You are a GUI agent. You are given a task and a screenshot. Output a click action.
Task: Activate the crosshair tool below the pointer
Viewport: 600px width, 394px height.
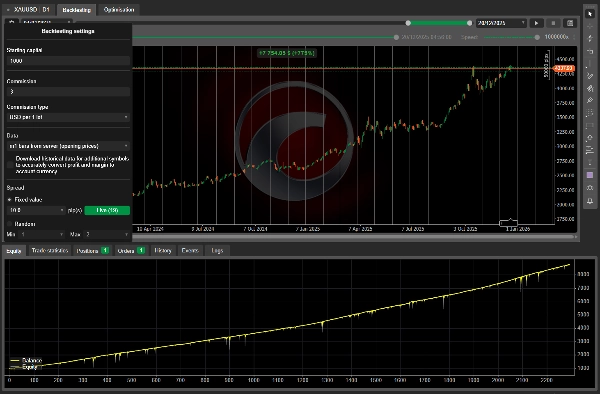590,26
